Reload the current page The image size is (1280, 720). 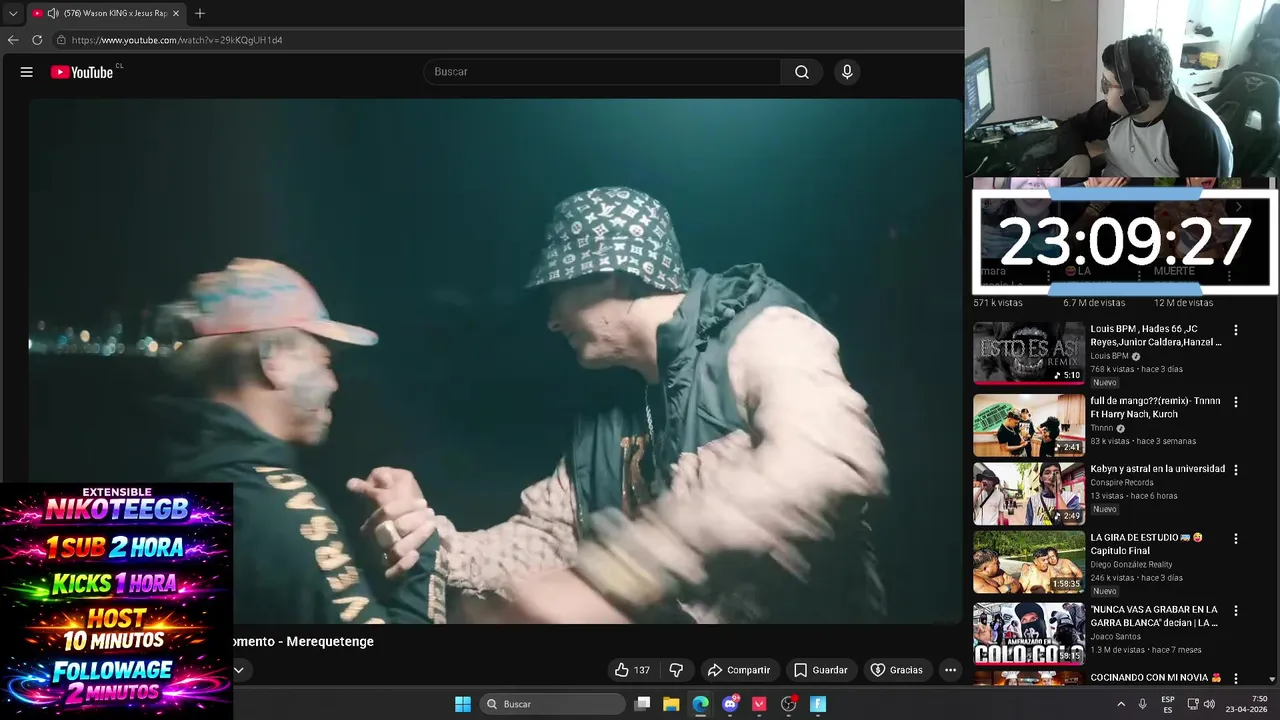37,40
